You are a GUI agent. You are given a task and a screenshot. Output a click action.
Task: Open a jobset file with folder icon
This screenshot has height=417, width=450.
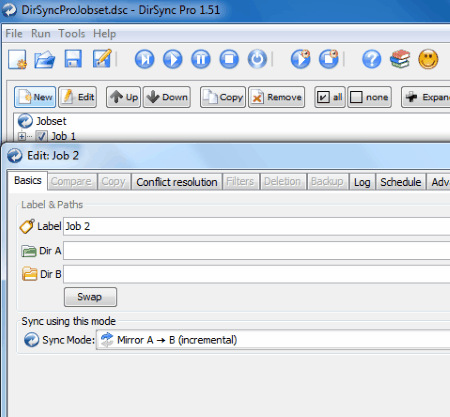point(45,59)
